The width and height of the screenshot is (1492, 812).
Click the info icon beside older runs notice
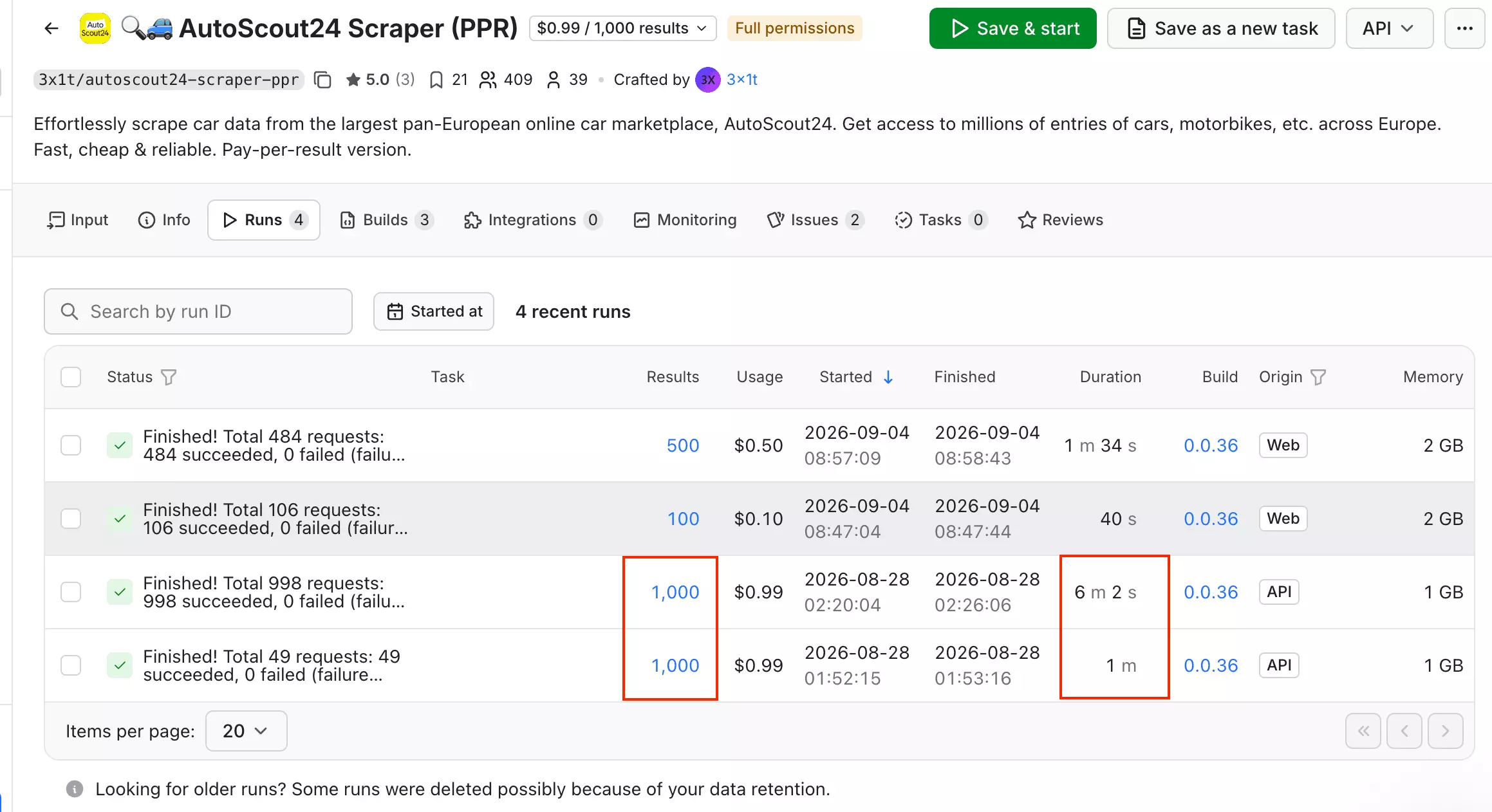tap(75, 789)
